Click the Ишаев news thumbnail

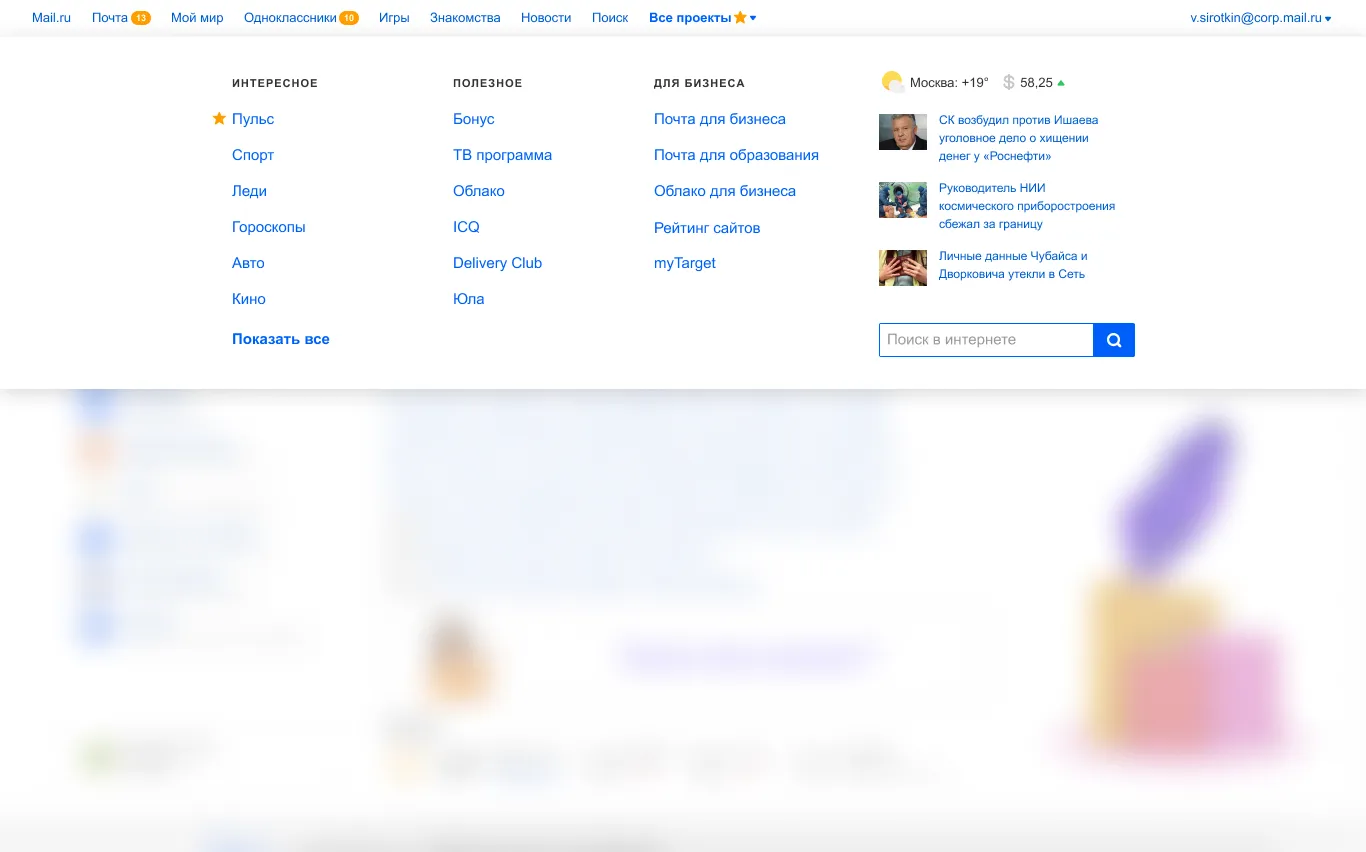(x=903, y=132)
